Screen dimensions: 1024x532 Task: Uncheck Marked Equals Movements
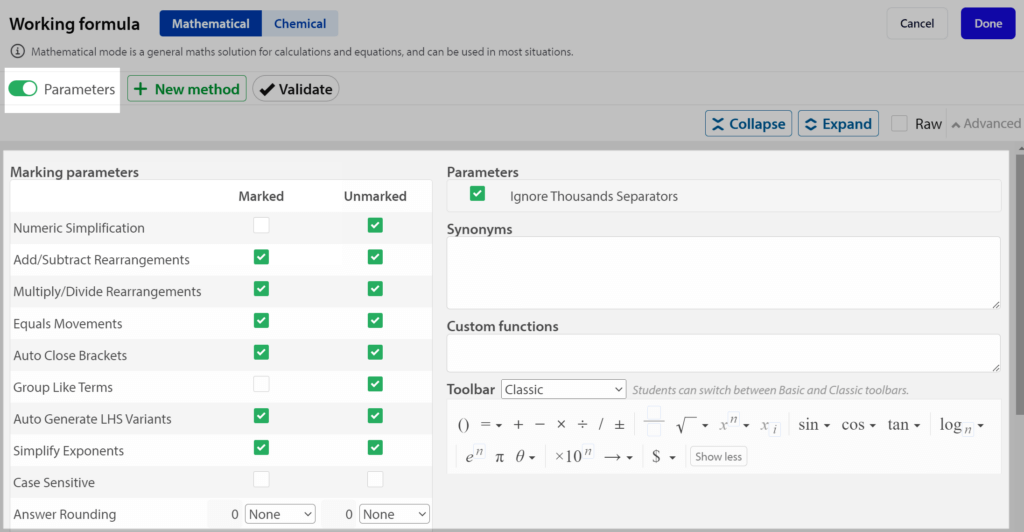pos(261,321)
